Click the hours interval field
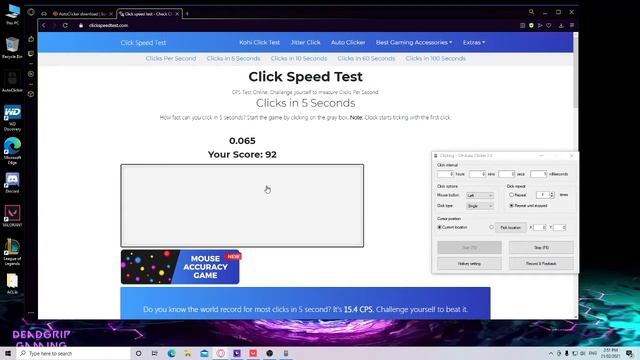 click(445, 174)
